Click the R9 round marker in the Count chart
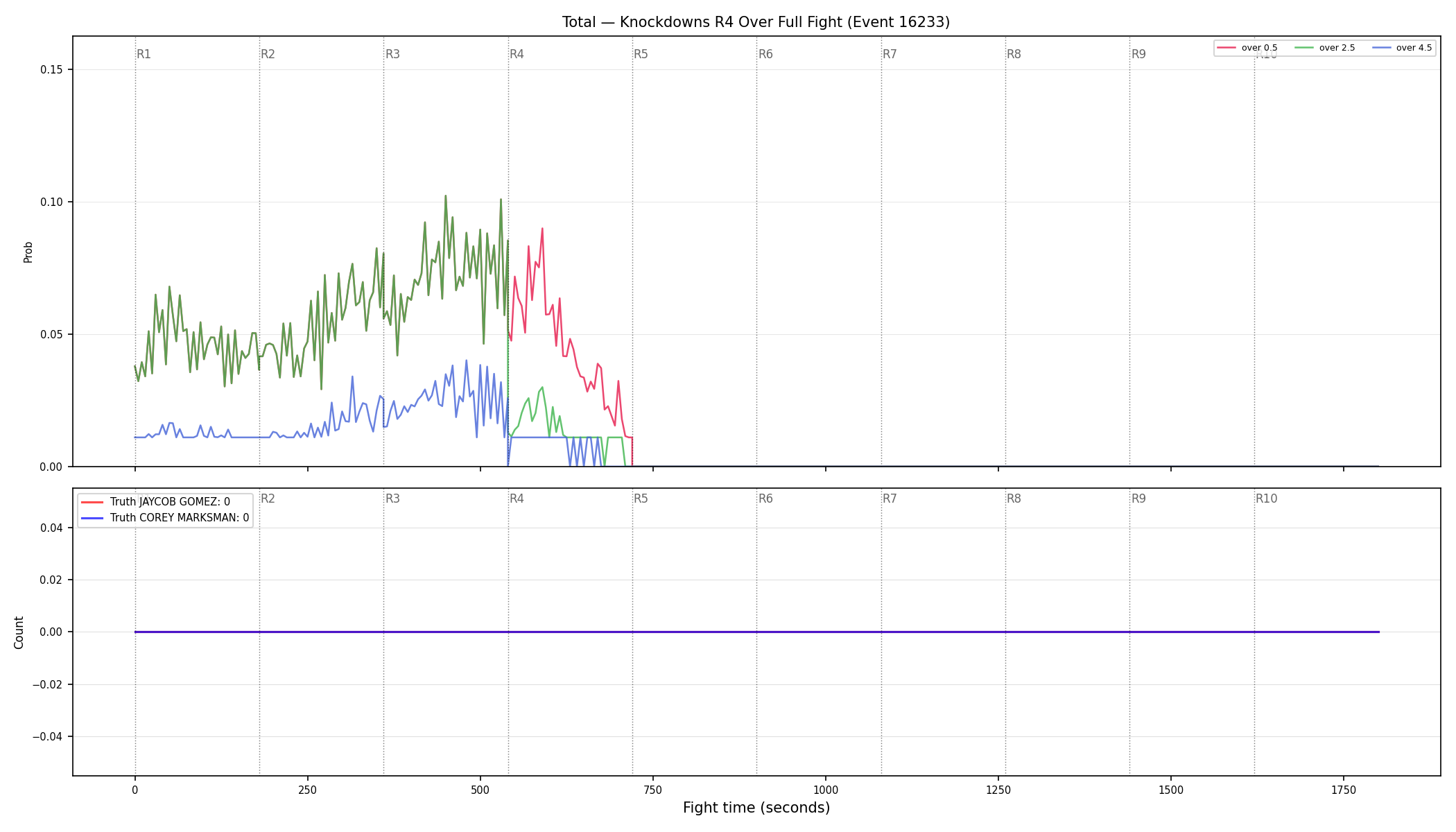1456x832 pixels. pyautogui.click(x=1138, y=499)
